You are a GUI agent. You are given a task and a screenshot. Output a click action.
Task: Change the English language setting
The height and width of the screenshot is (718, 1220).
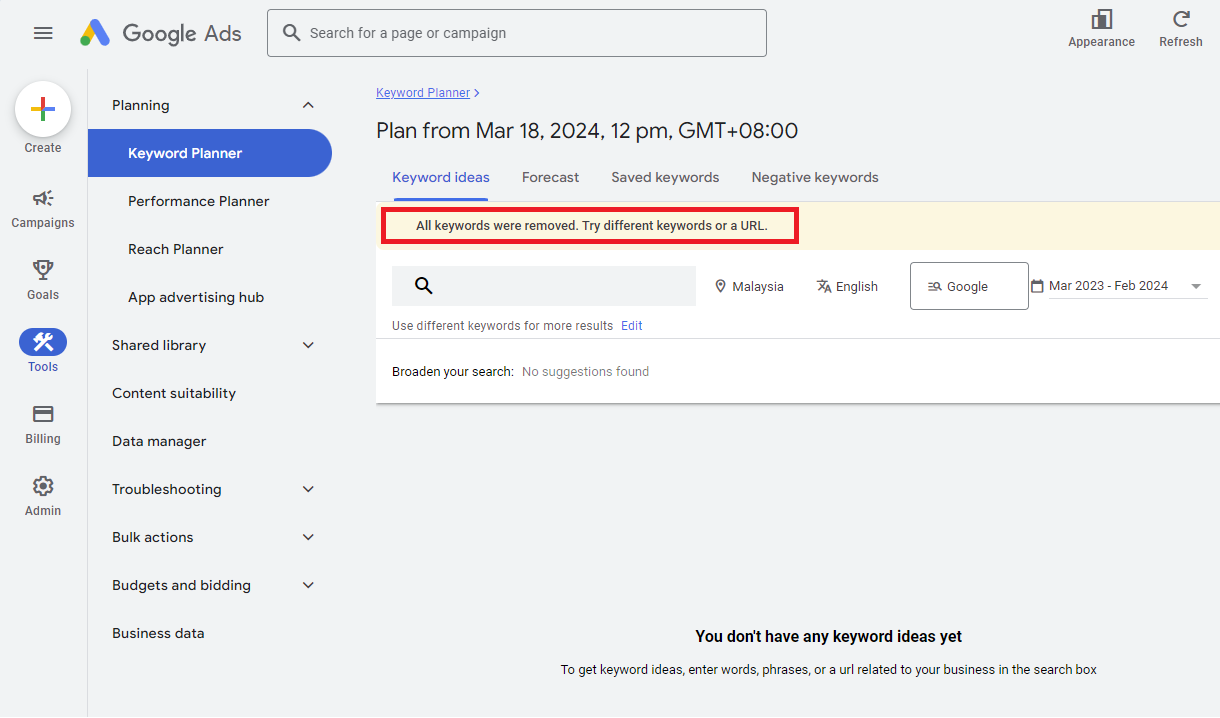point(847,286)
